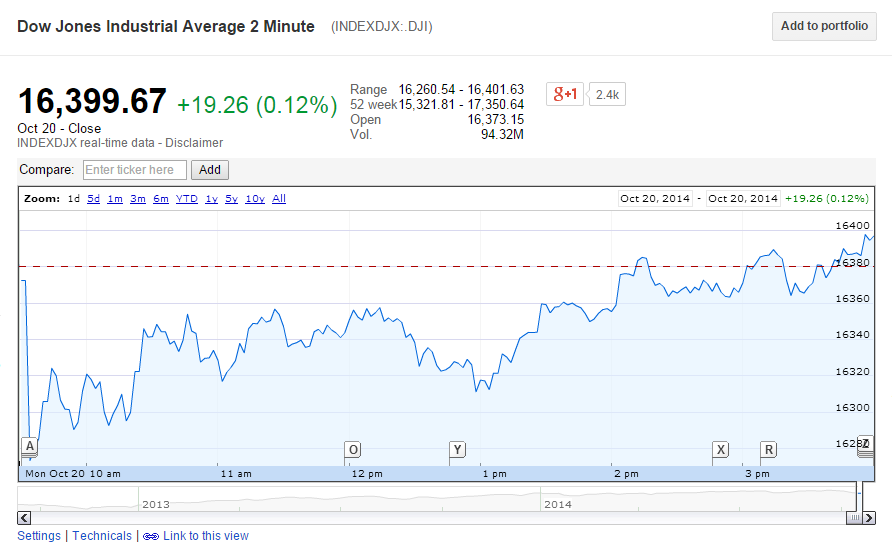Open news flag marker Y on chart
This screenshot has height=550, width=892.
pos(457,450)
